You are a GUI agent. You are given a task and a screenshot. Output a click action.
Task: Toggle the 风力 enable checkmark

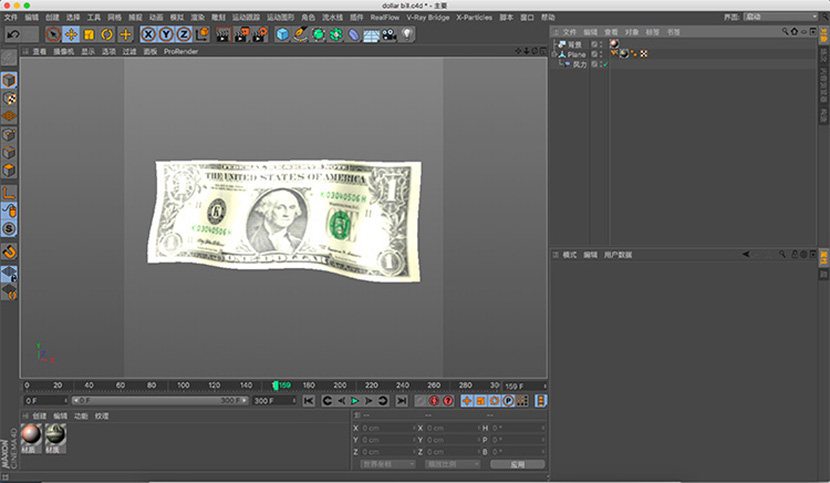[x=605, y=64]
